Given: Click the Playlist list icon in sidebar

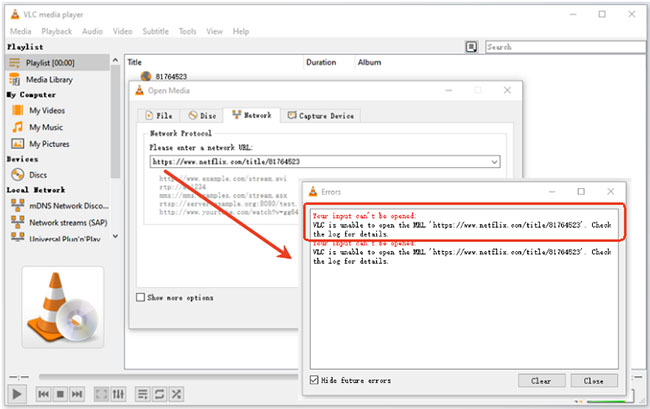Looking at the screenshot, I should [x=15, y=63].
